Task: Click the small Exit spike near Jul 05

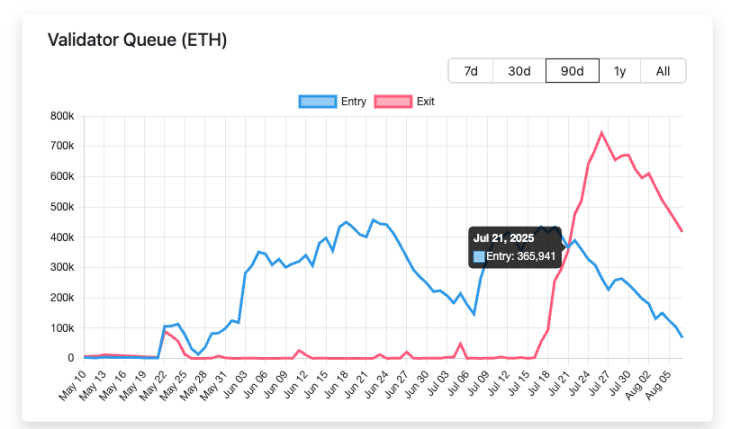Action: 460,344
